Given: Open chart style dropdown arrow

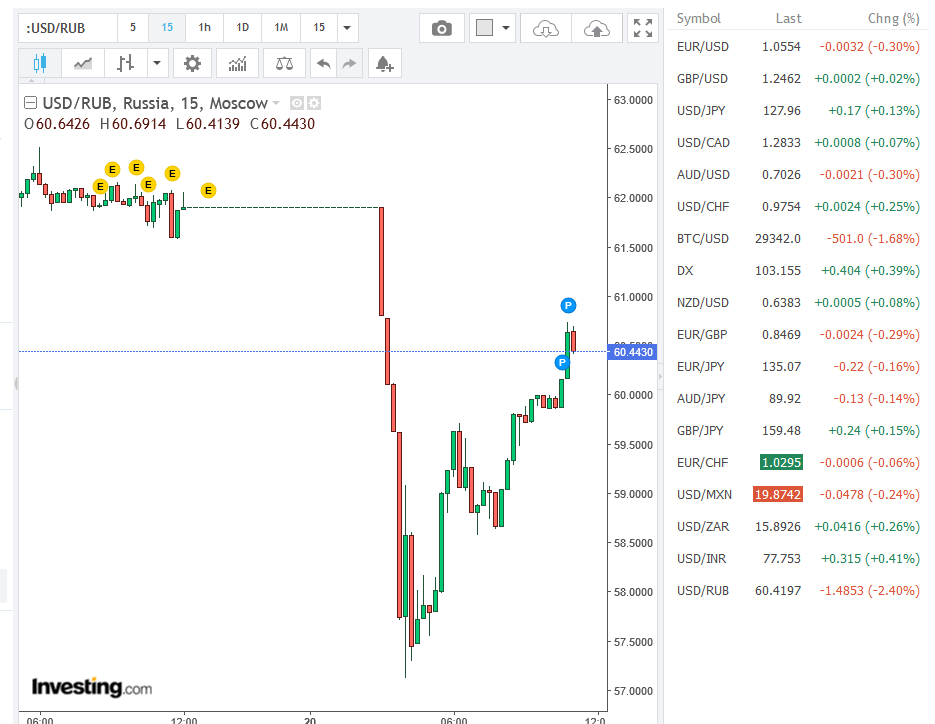Looking at the screenshot, I should click(x=157, y=63).
